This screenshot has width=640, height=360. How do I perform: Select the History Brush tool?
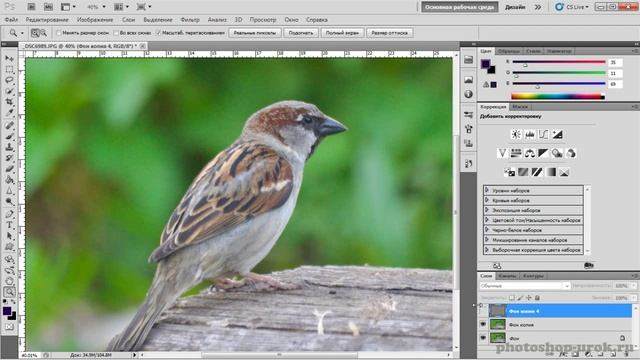pos(9,158)
